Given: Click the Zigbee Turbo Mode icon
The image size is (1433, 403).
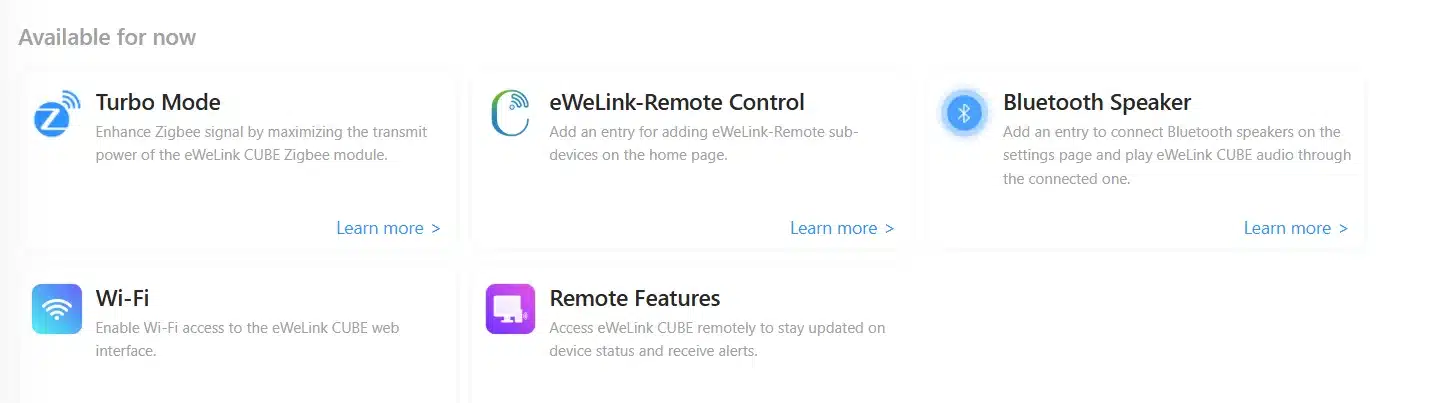Looking at the screenshot, I should tap(56, 113).
